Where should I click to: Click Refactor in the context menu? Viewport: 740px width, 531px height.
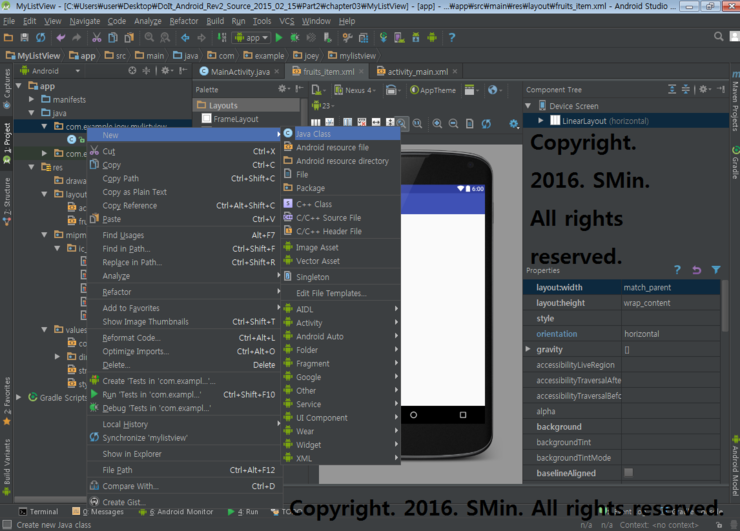(184, 292)
